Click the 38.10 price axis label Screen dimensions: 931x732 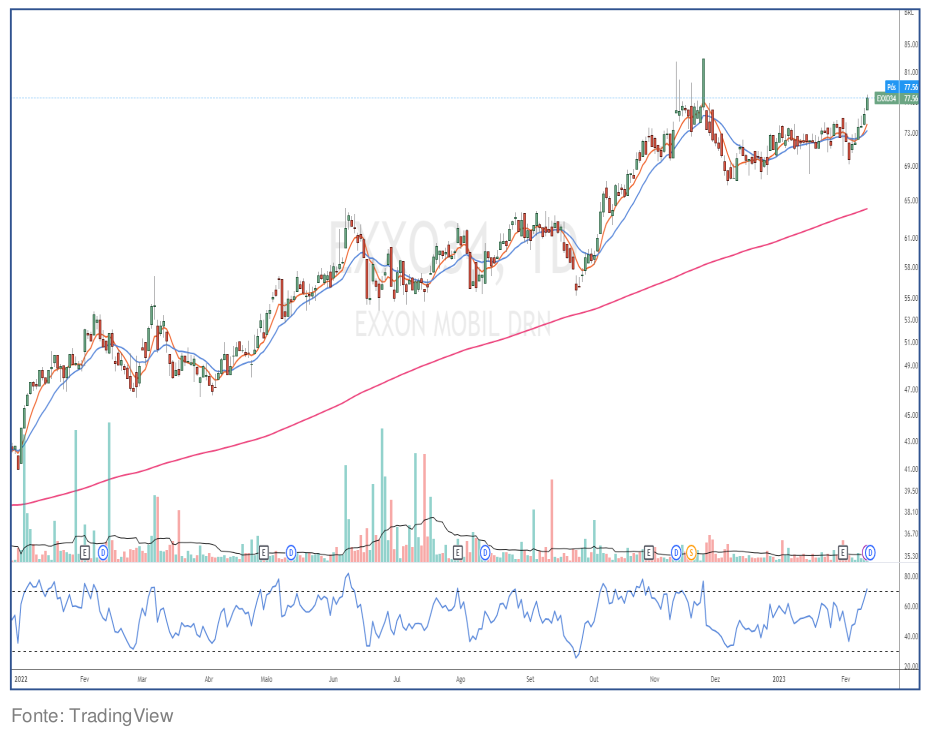(911, 512)
